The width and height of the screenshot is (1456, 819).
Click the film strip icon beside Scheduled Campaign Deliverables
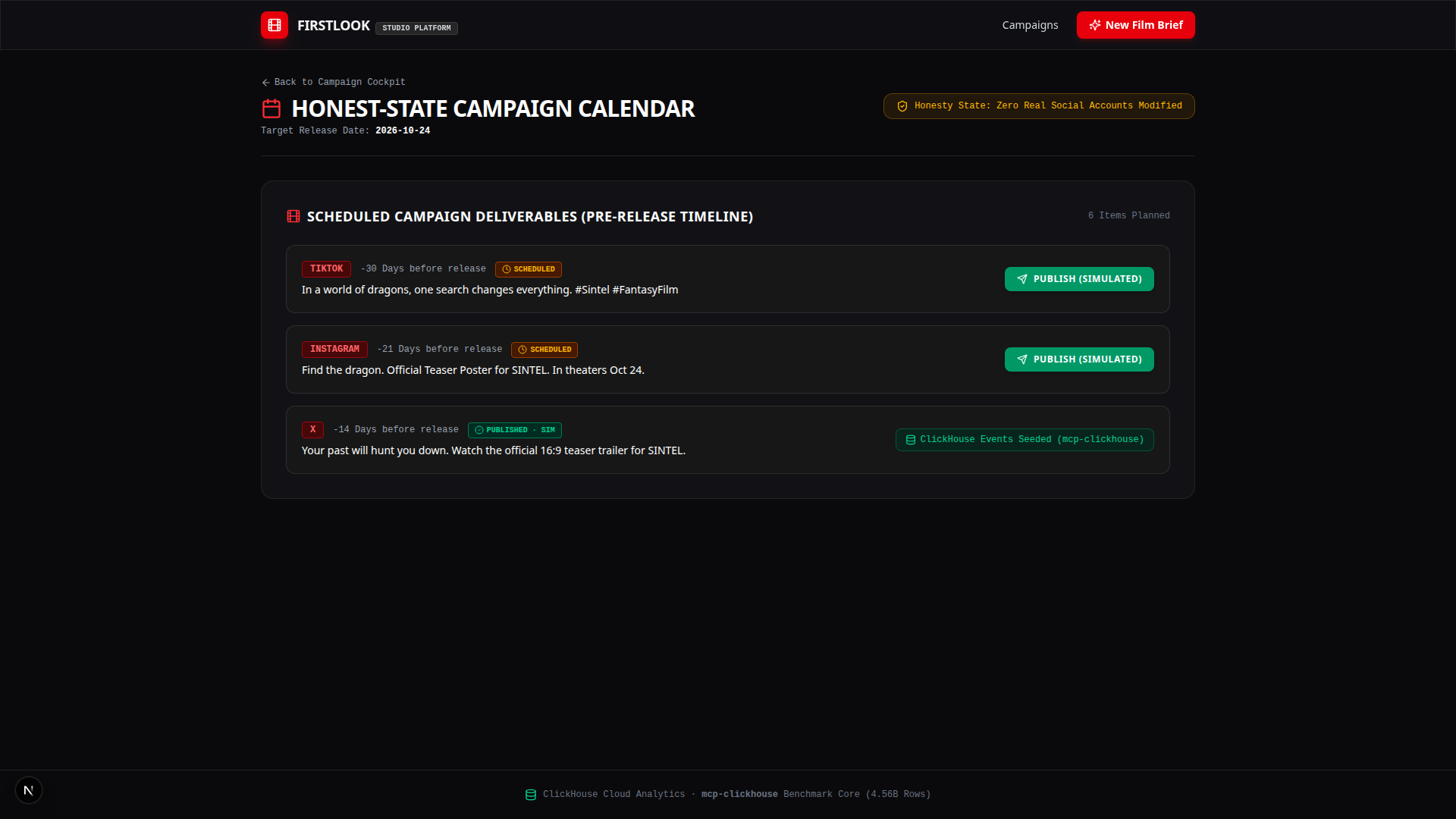click(293, 216)
